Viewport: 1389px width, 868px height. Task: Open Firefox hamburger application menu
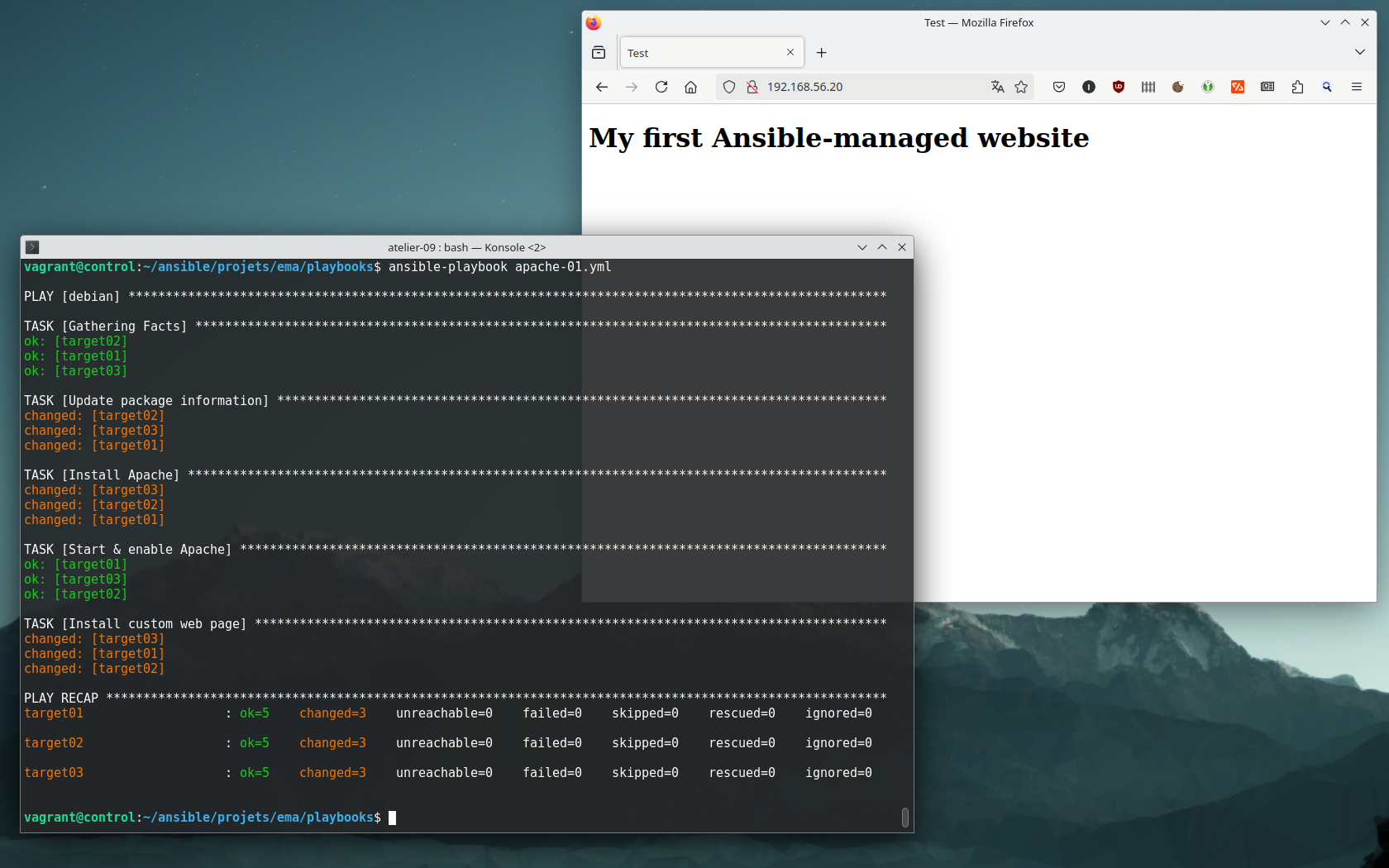[x=1357, y=87]
